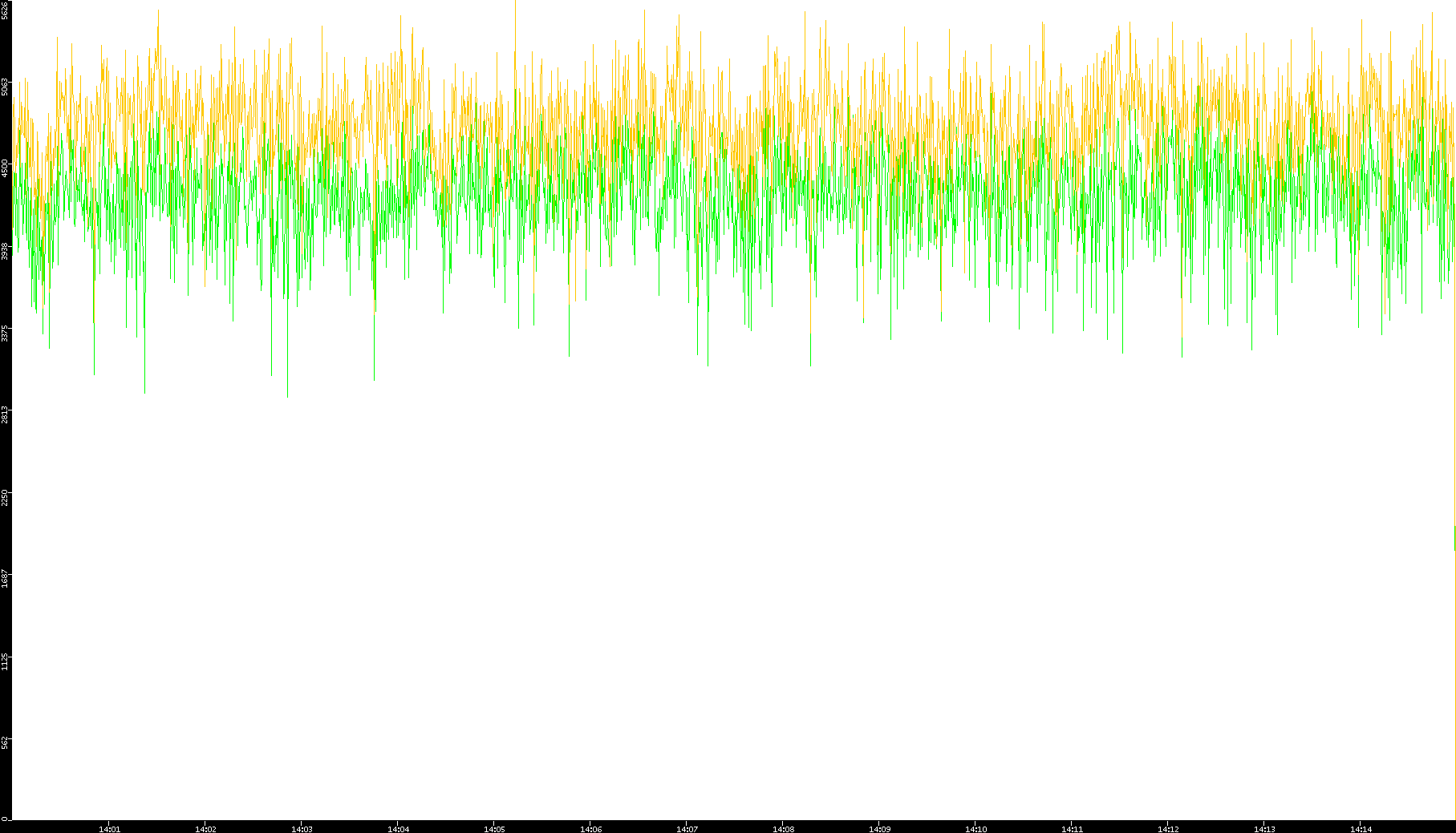This screenshot has height=833, width=1456.
Task: Select the 3938 value axis label
Action: coord(5,251)
